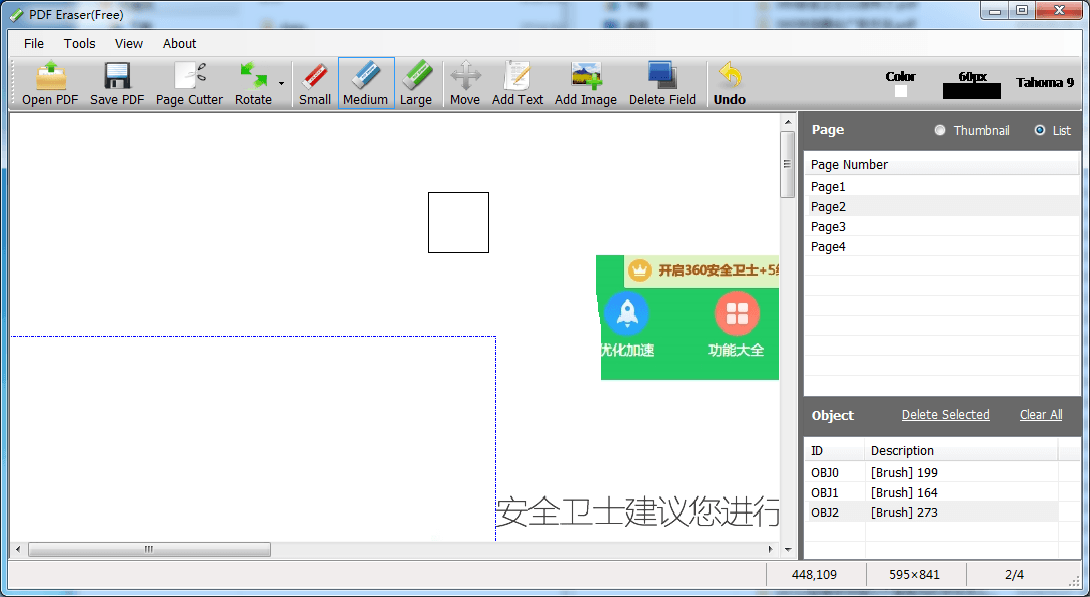Select the Small red eraser
The image size is (1090, 597).
(315, 83)
